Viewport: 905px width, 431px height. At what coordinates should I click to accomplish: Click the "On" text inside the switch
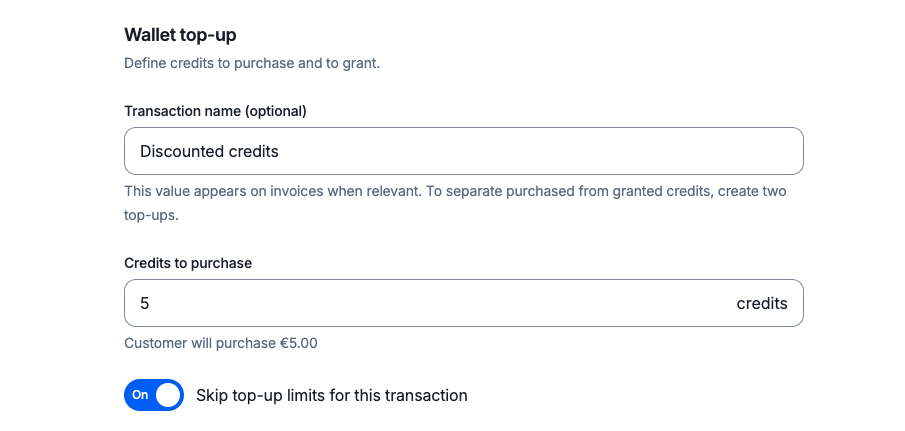pyautogui.click(x=140, y=395)
